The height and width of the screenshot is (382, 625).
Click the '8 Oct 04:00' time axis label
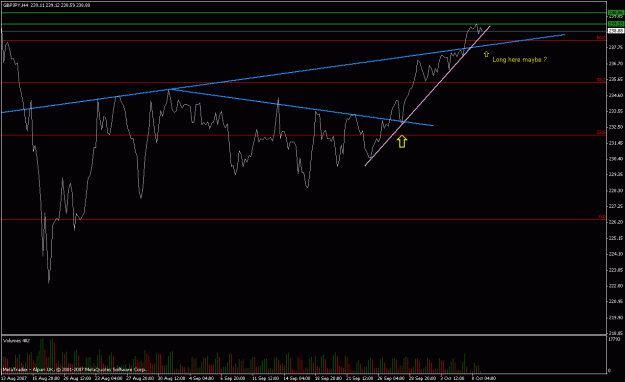click(x=484, y=378)
